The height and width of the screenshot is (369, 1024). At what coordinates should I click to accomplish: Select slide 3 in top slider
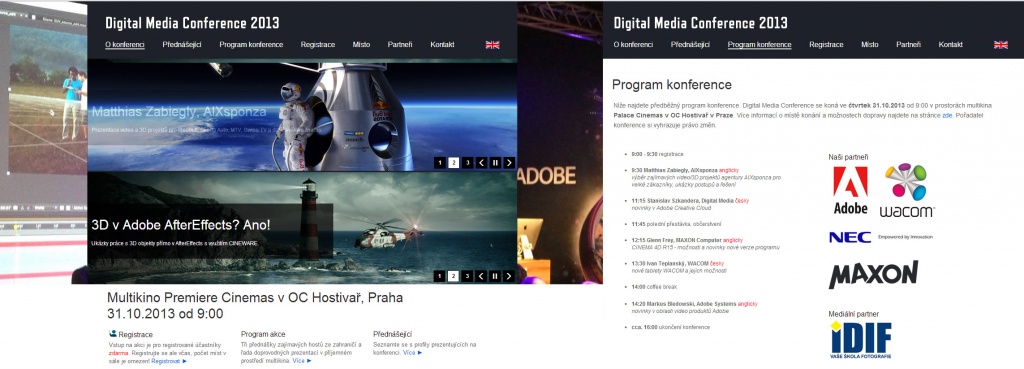click(467, 163)
